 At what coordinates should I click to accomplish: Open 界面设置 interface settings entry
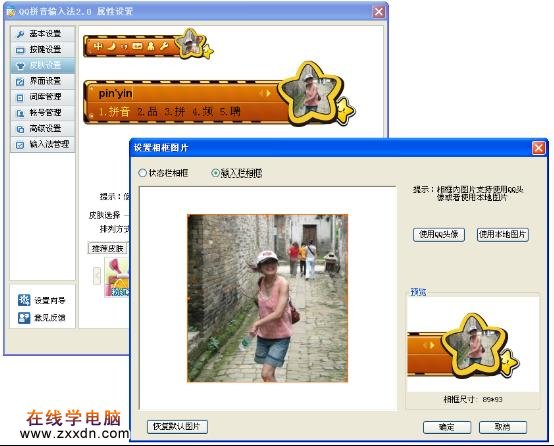point(43,81)
